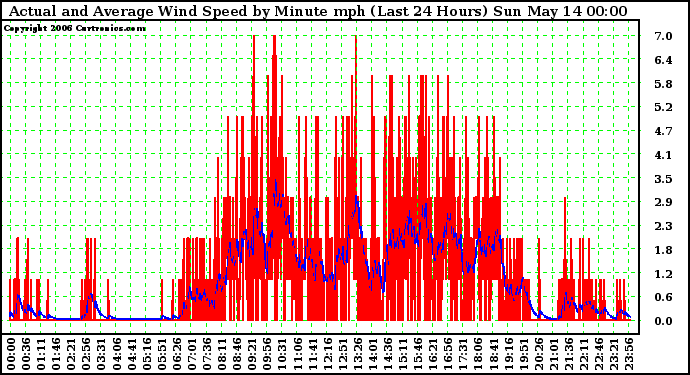Click the 04:06 x-axis time label
690x375 pixels.
coord(116,354)
